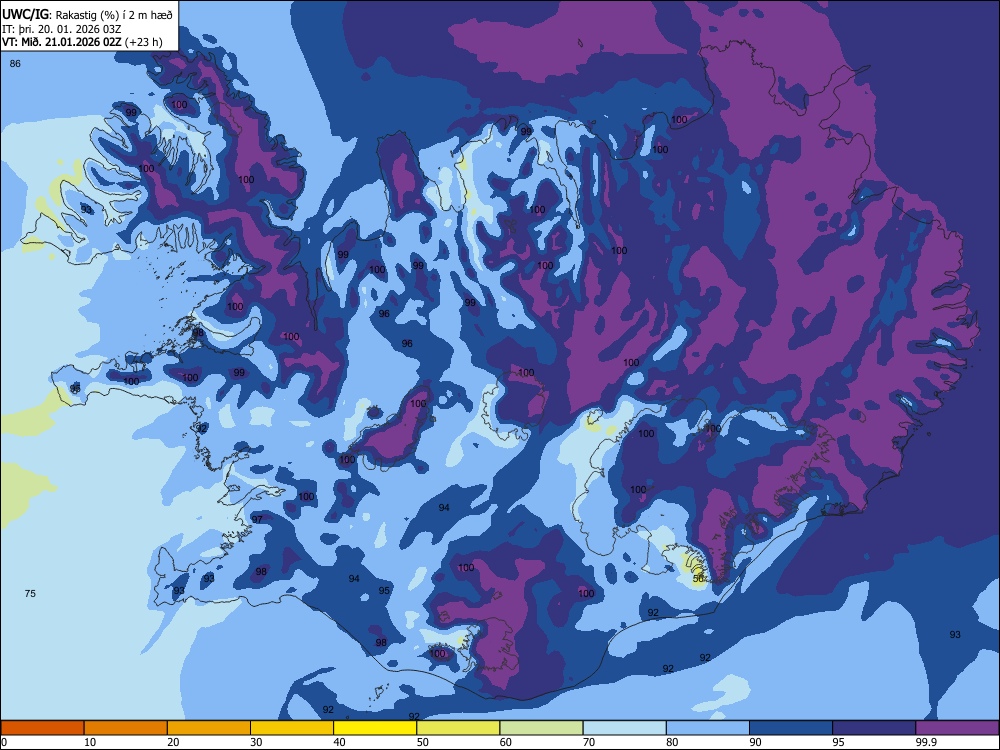The height and width of the screenshot is (750, 1000).
Task: Click the map value '97' on the southwest coast
Action: point(257,520)
